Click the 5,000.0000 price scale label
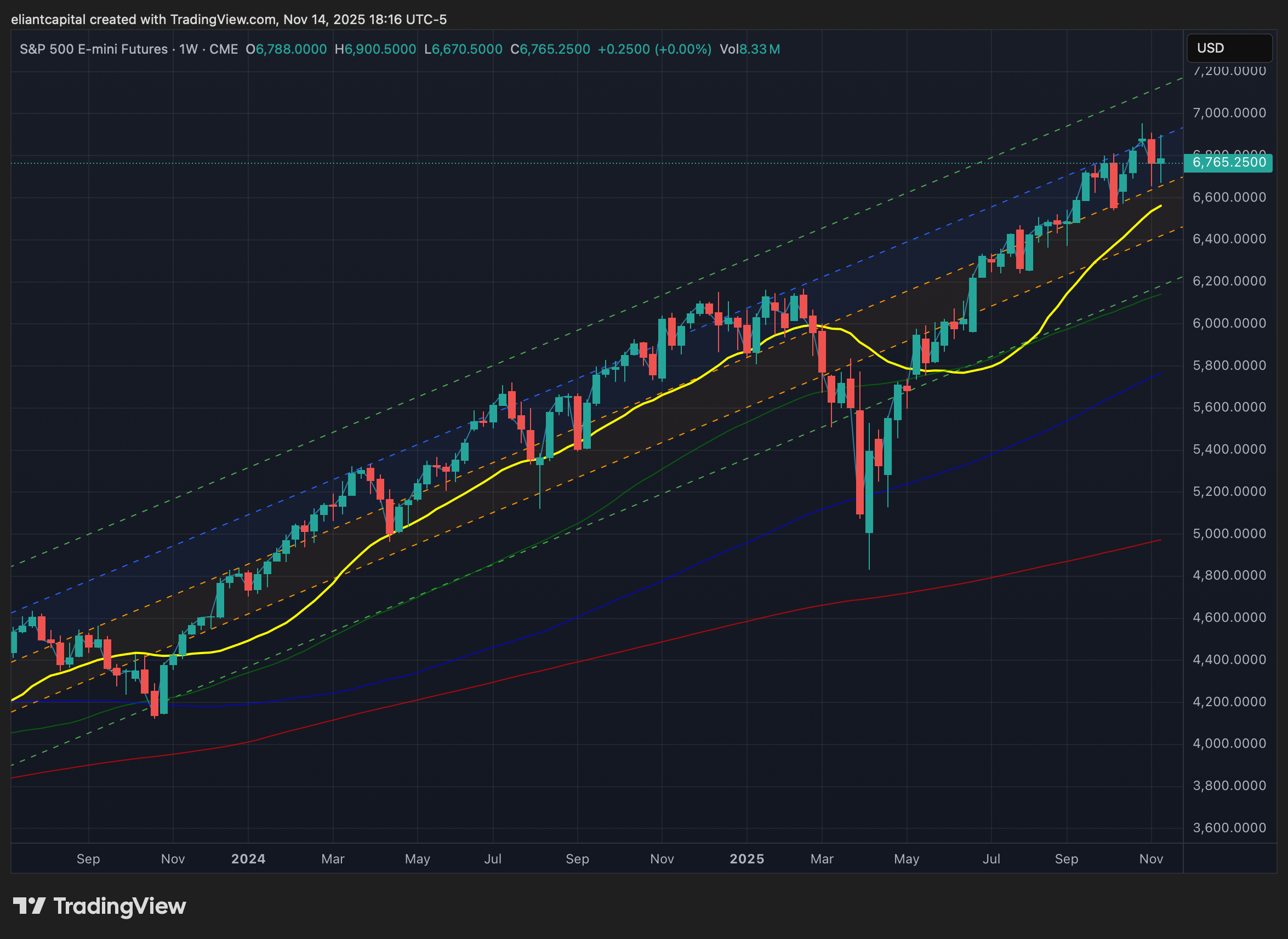 1229,534
